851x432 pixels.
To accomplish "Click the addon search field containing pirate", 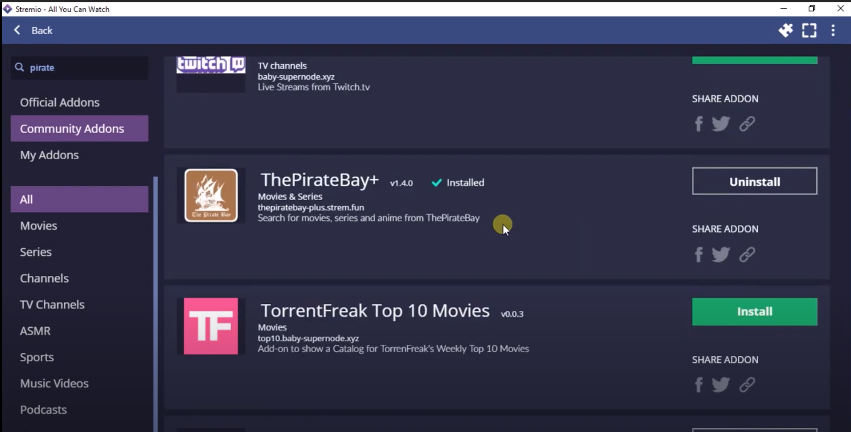I will (x=79, y=68).
